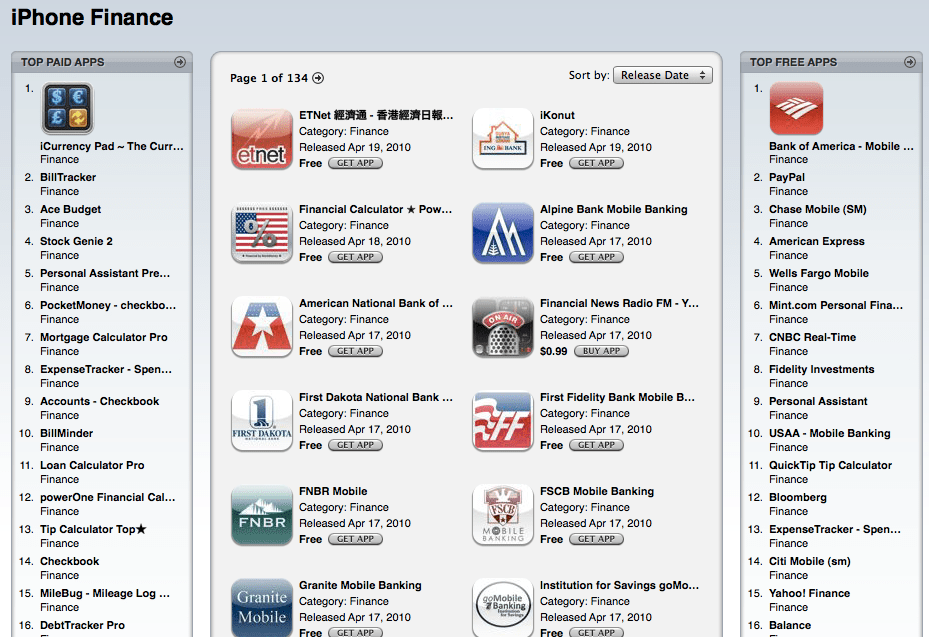This screenshot has width=929, height=637.
Task: Open PayPal in Top Free Apps
Action: pyautogui.click(x=786, y=177)
